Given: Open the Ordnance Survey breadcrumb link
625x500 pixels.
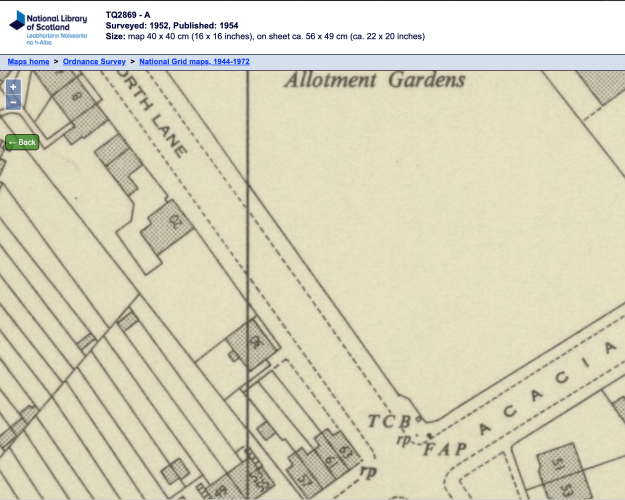Looking at the screenshot, I should point(94,62).
